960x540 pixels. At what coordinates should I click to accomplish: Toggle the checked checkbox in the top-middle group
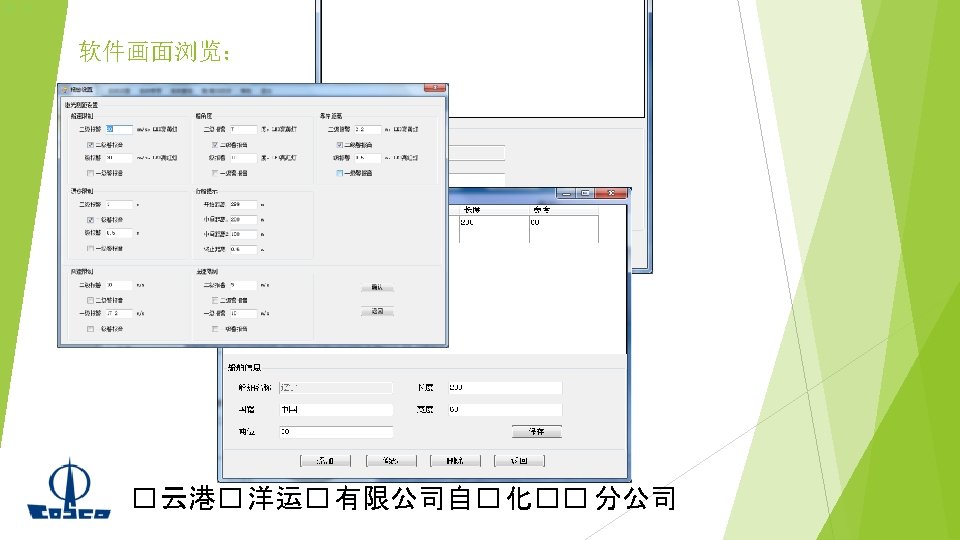tap(215, 145)
